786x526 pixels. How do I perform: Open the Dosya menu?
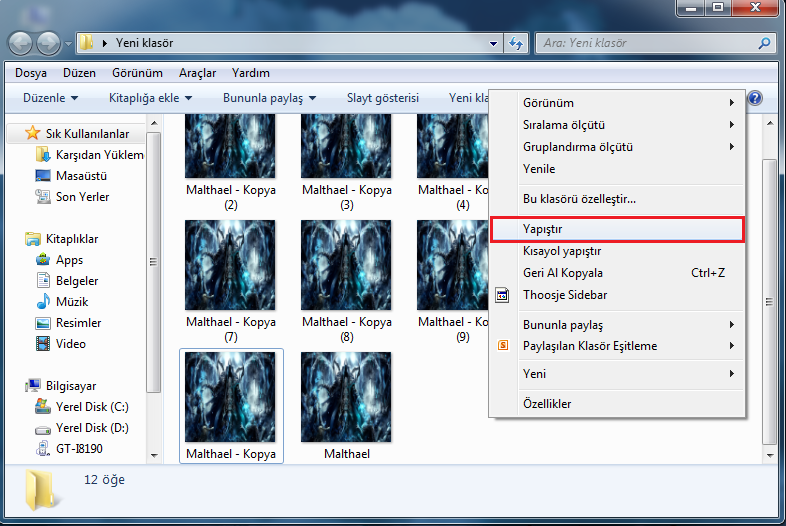[31, 73]
